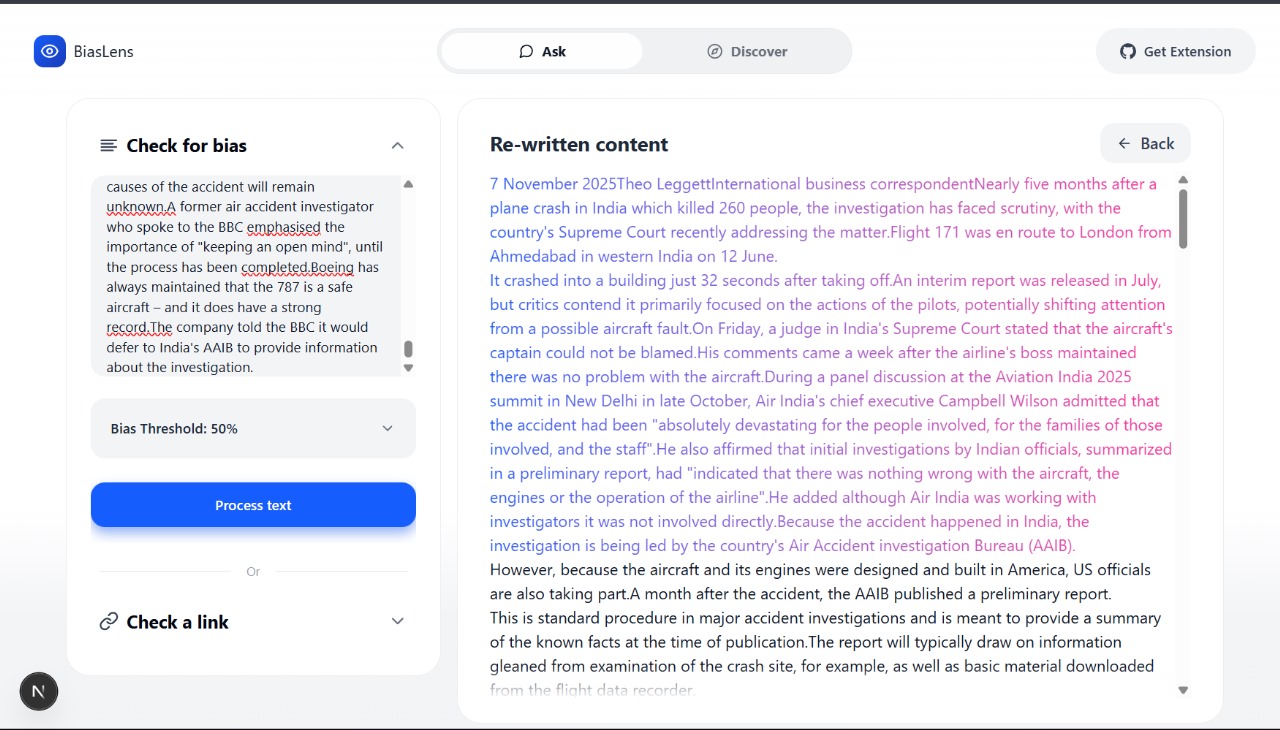Click the left arrow icon in Back button
The image size is (1280, 730).
click(1125, 144)
